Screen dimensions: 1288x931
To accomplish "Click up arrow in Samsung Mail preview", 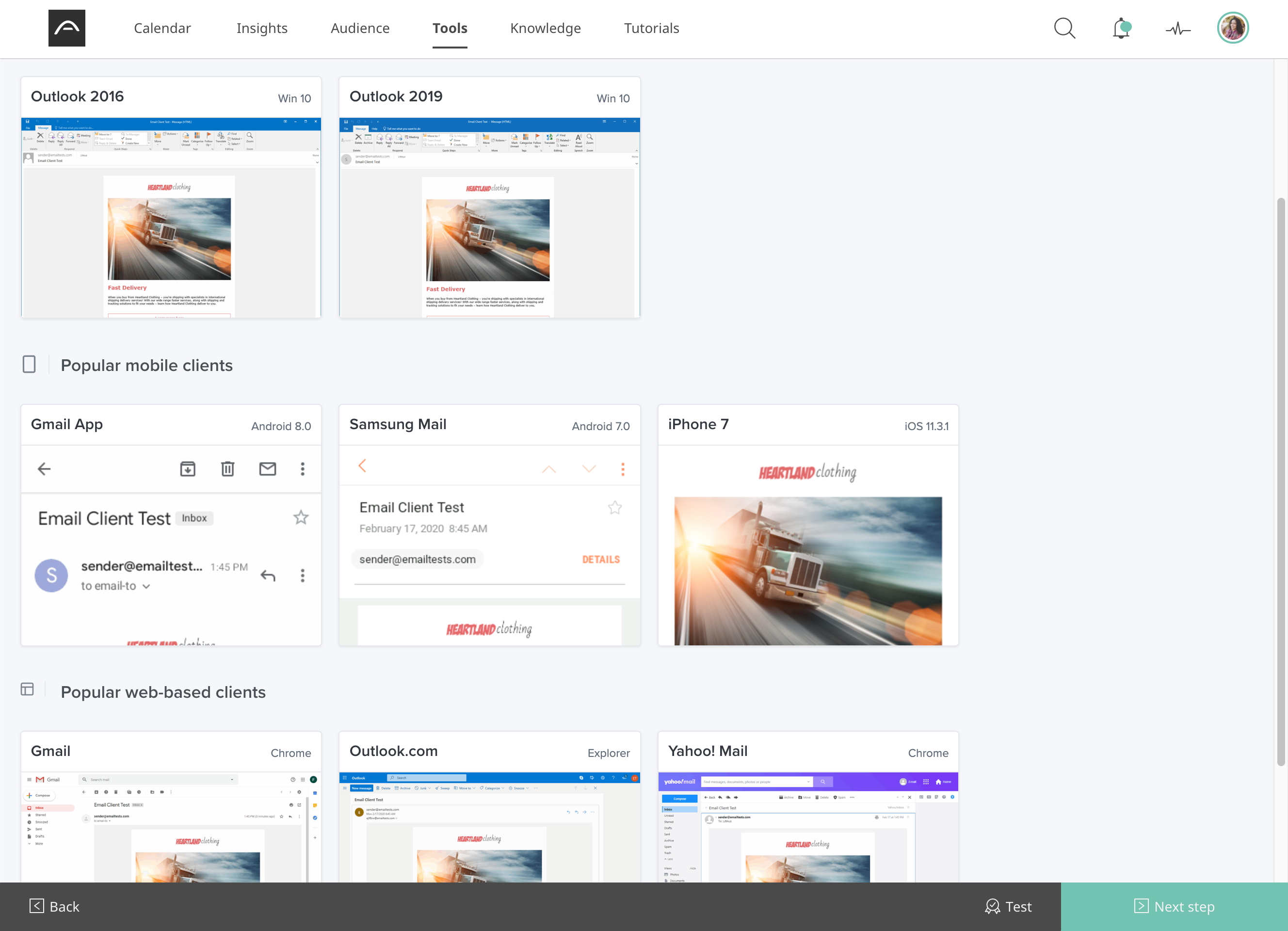I will pos(548,469).
